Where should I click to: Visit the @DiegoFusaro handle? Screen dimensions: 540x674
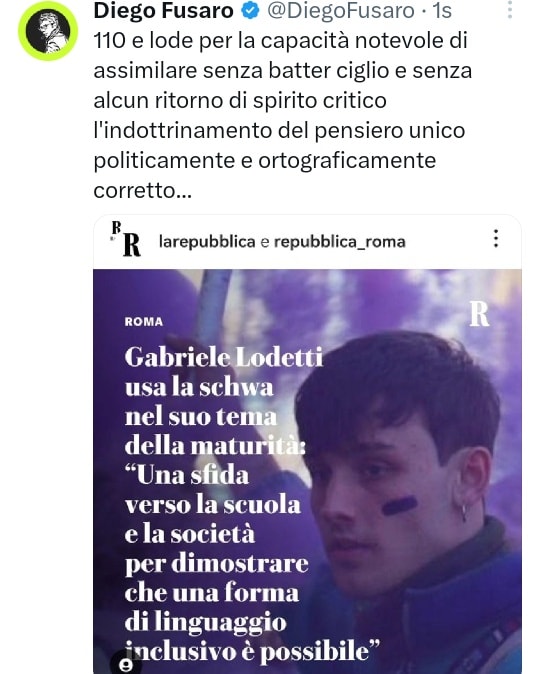pos(342,11)
